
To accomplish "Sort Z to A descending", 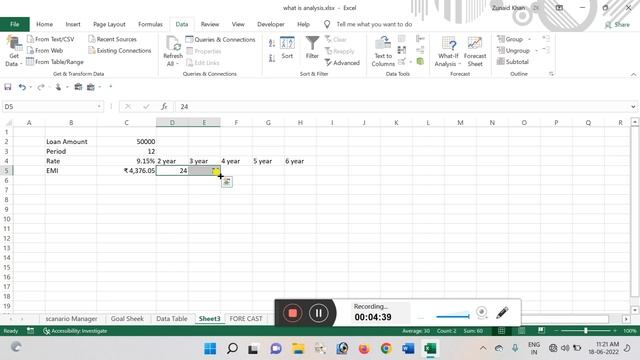I will click(272, 58).
